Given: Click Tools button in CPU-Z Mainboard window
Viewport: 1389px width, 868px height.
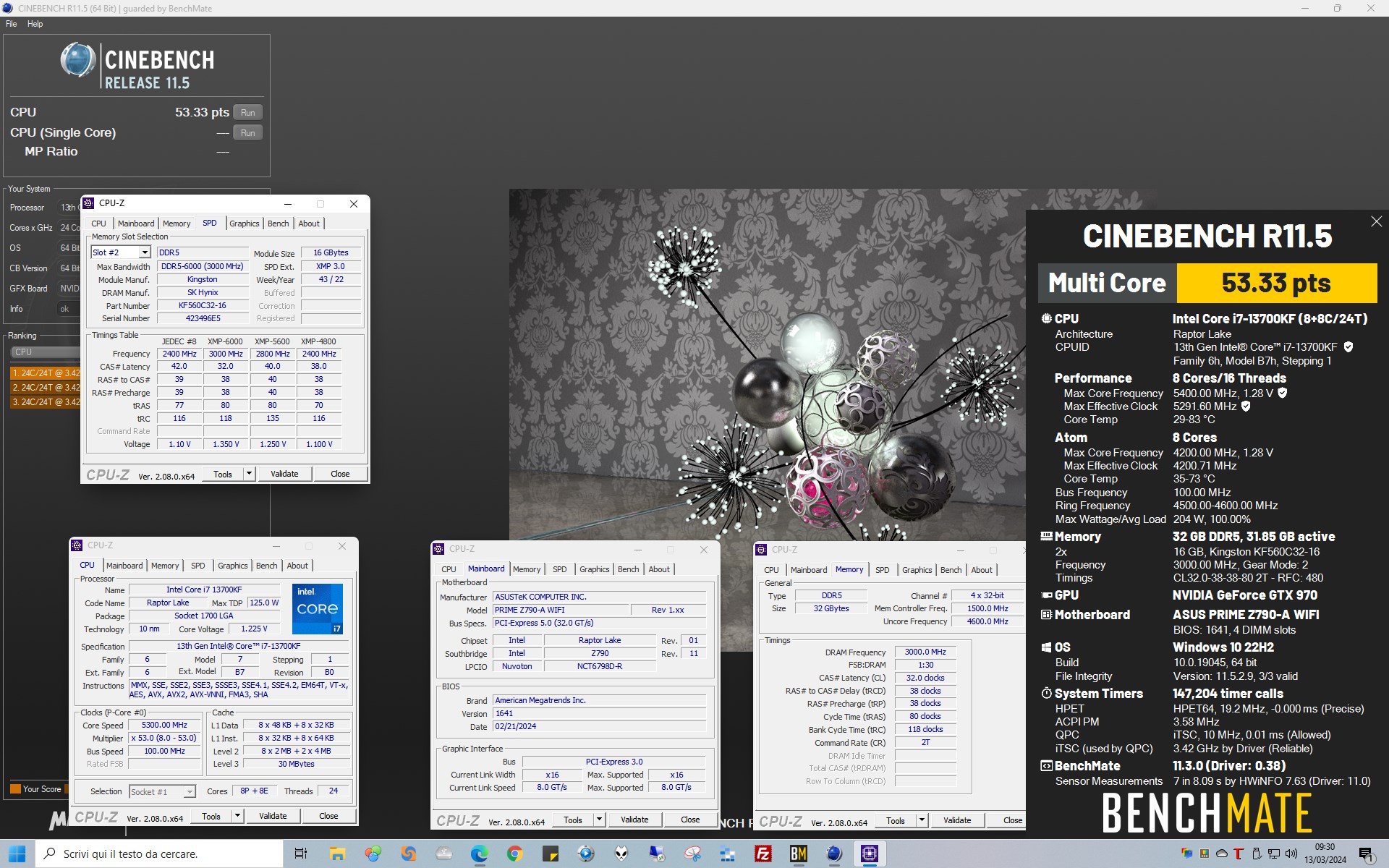Looking at the screenshot, I should pyautogui.click(x=573, y=820).
